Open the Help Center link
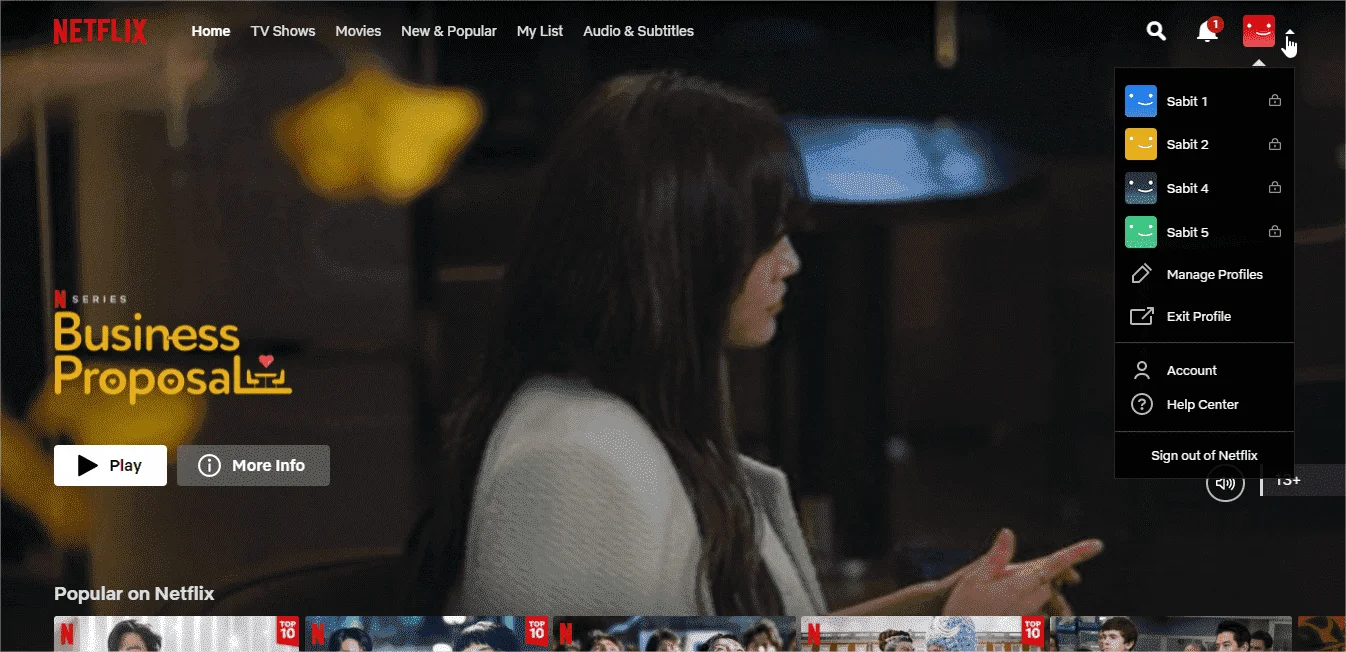This screenshot has height=652, width=1346. tap(1203, 405)
